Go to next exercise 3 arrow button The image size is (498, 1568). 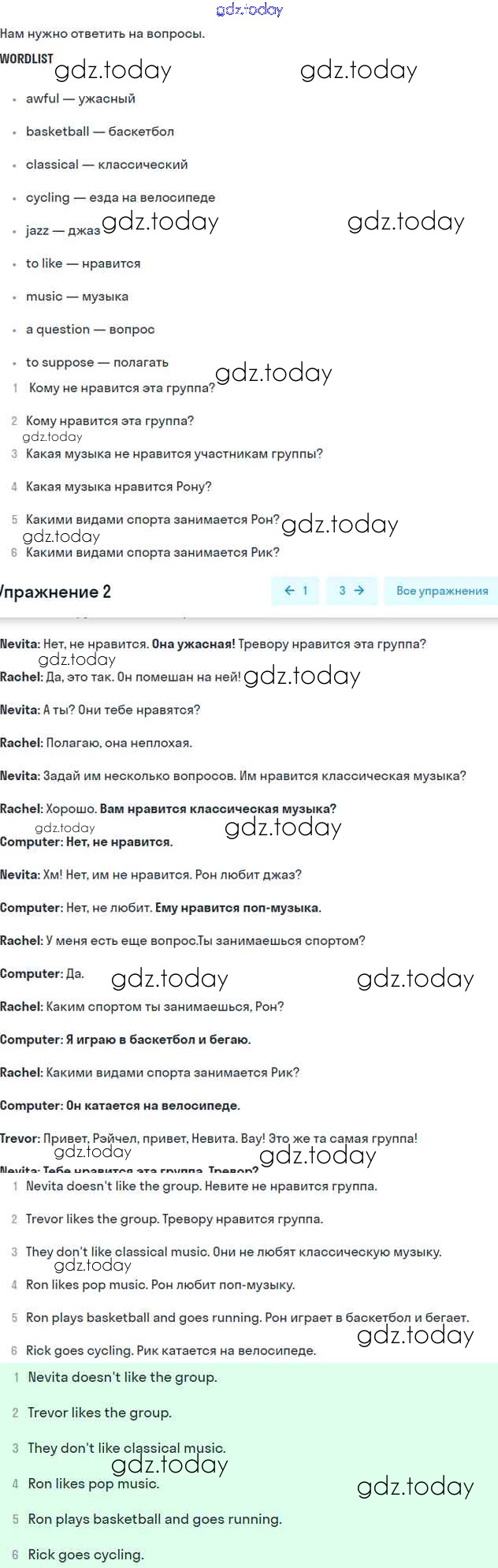tap(351, 591)
